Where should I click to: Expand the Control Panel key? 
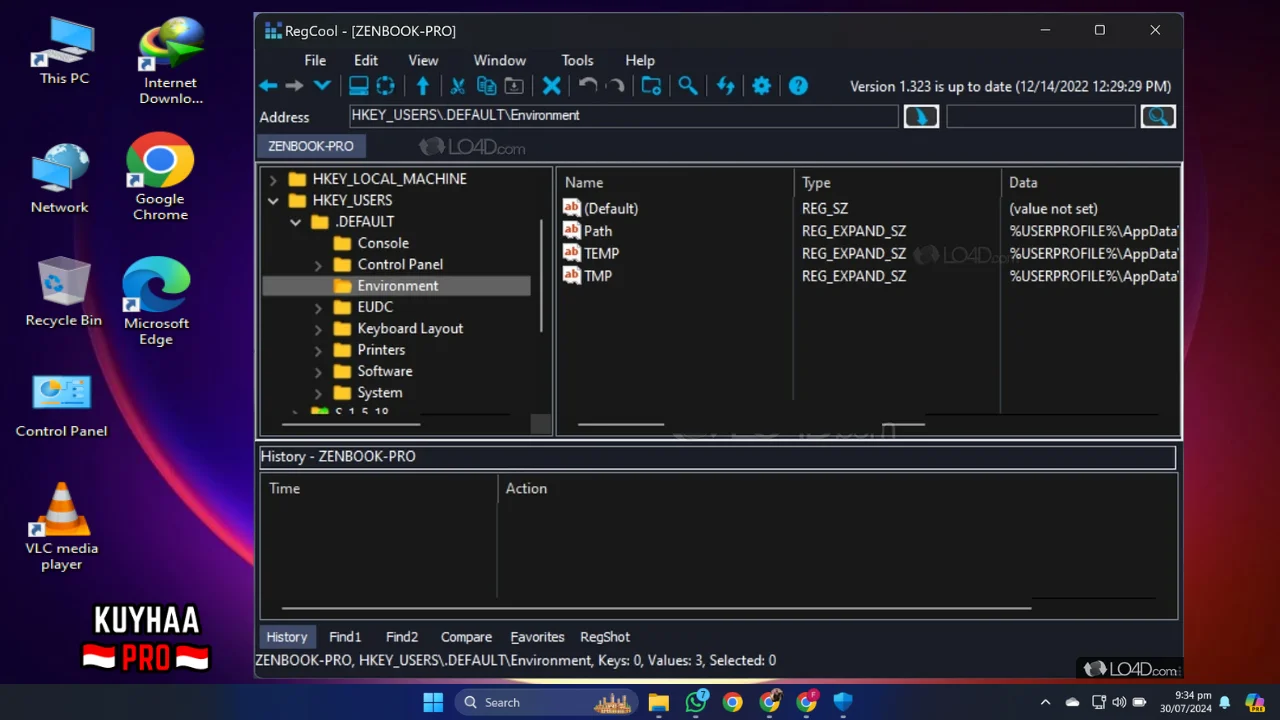318,265
